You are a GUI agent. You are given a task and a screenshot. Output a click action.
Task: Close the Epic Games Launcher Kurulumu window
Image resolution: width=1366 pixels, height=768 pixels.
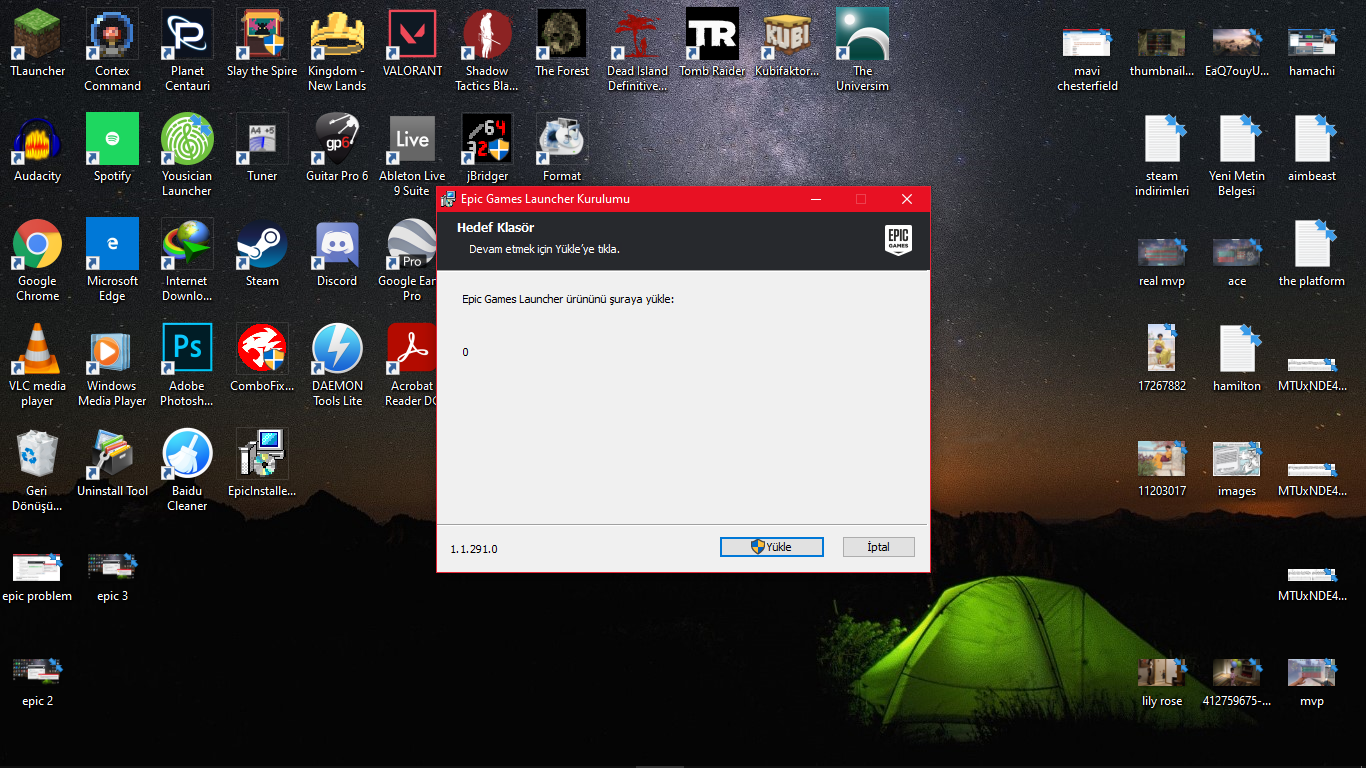tap(907, 199)
